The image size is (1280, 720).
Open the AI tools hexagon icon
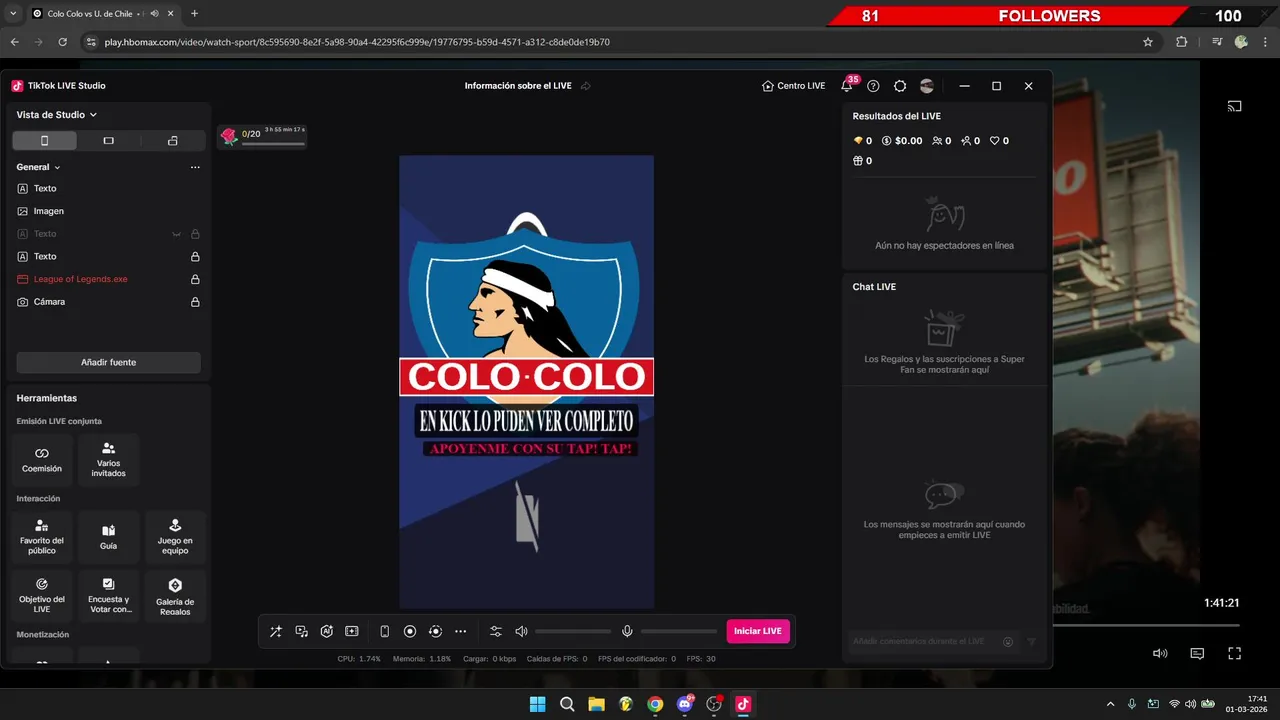[326, 631]
